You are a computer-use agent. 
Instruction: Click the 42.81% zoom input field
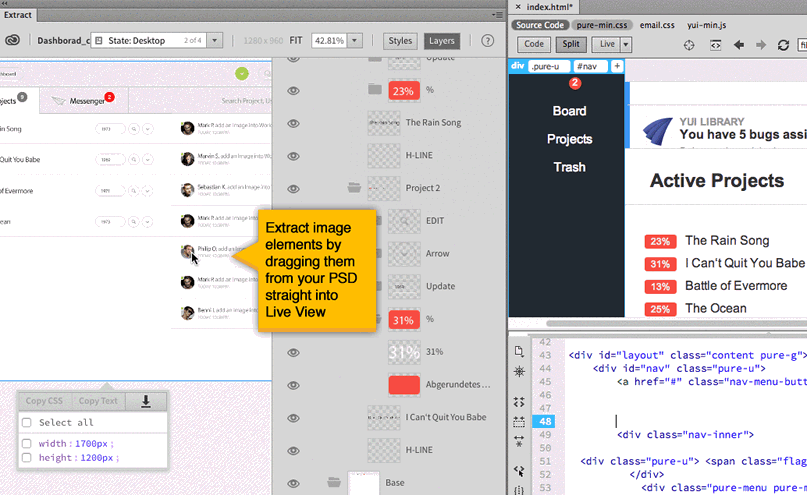(329, 40)
